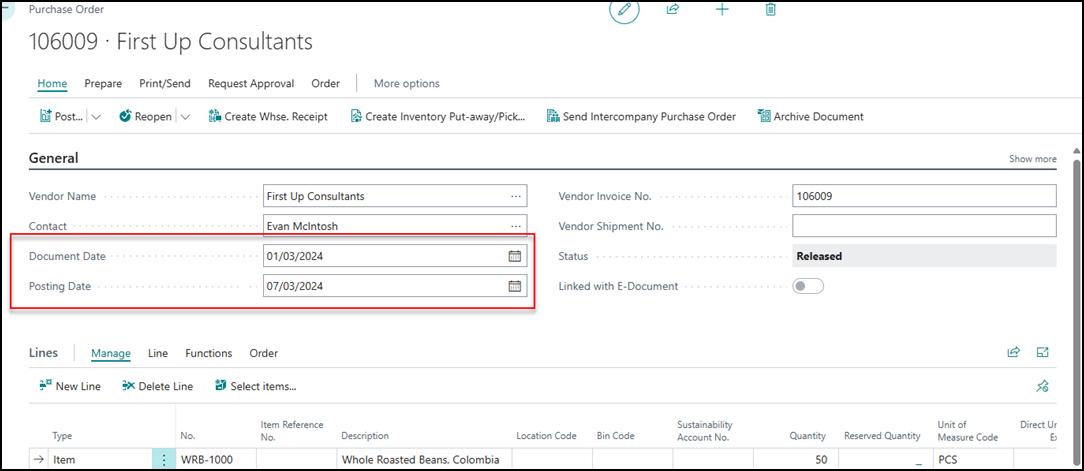
Task: Click Create Whse. Receipt button
Action: (x=268, y=117)
